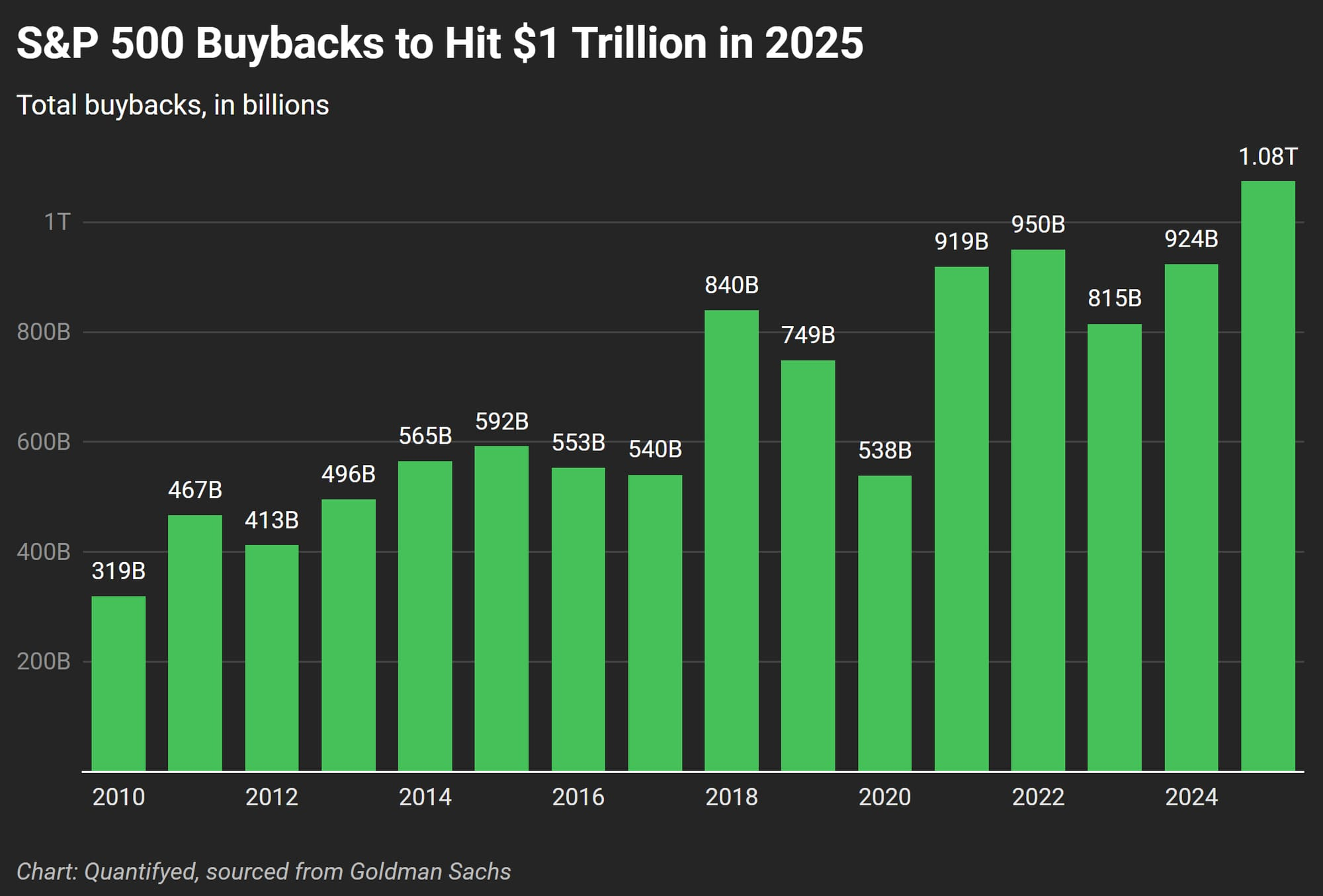Click the bar labeled 919B
Viewport: 1323px width, 896px height.
tap(962, 519)
